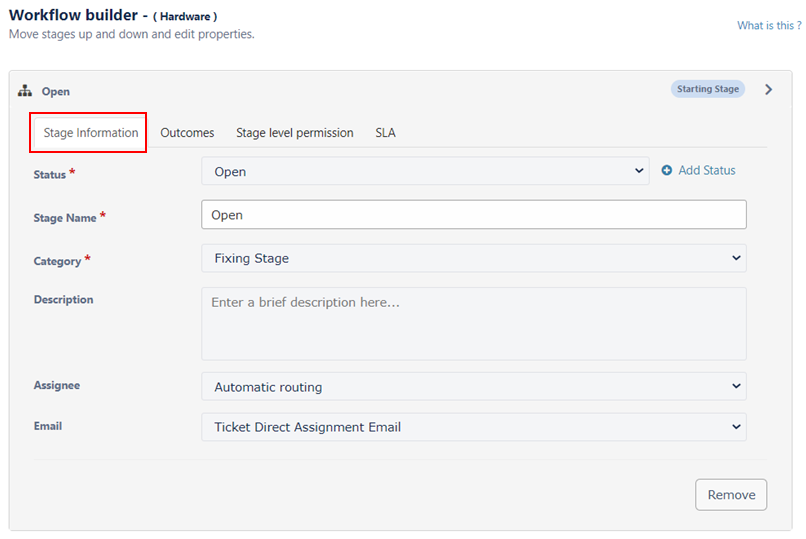Open the Email template dropdown
This screenshot has width=806, height=539.
point(474,427)
